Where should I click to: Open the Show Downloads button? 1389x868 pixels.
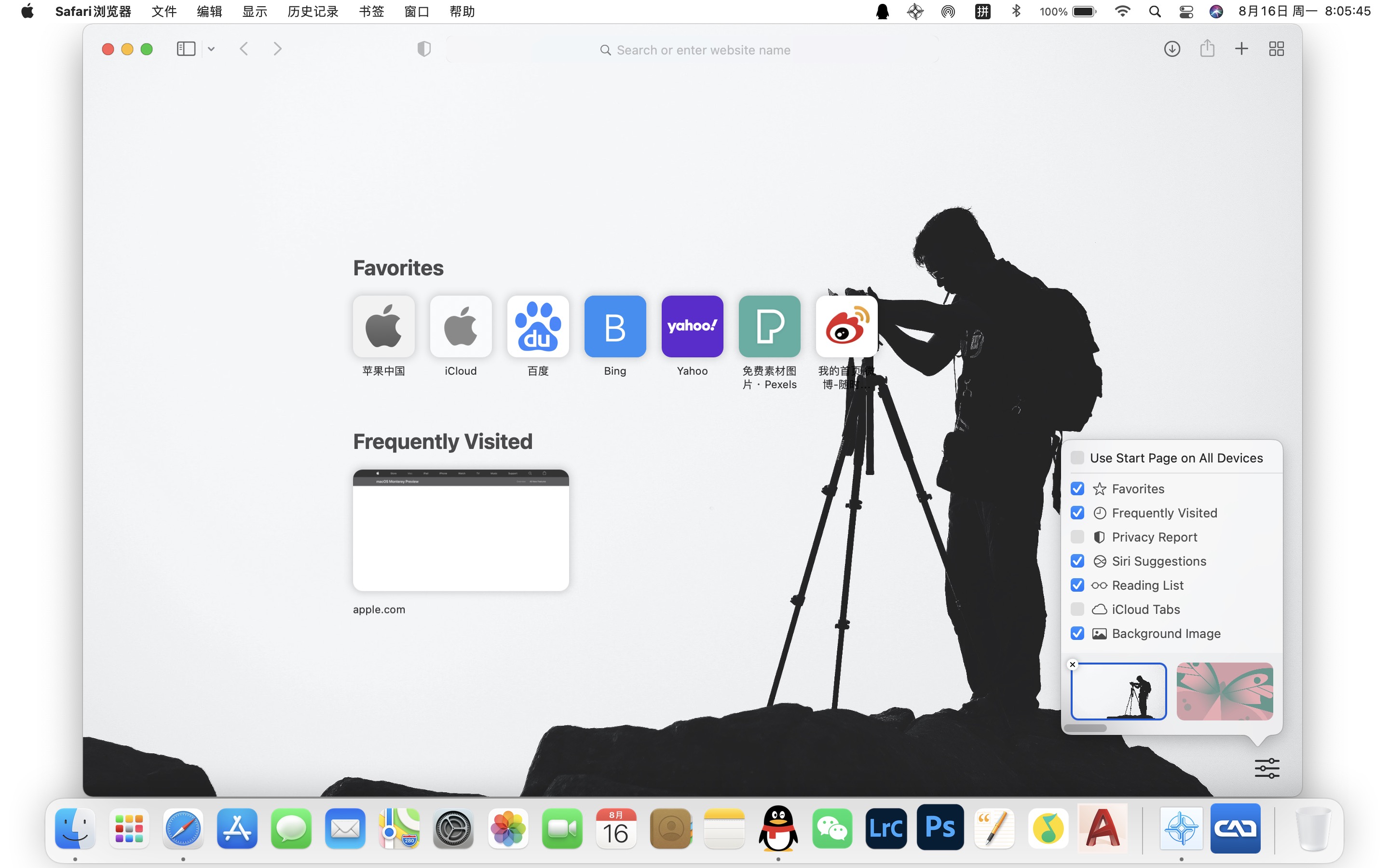pyautogui.click(x=1171, y=49)
